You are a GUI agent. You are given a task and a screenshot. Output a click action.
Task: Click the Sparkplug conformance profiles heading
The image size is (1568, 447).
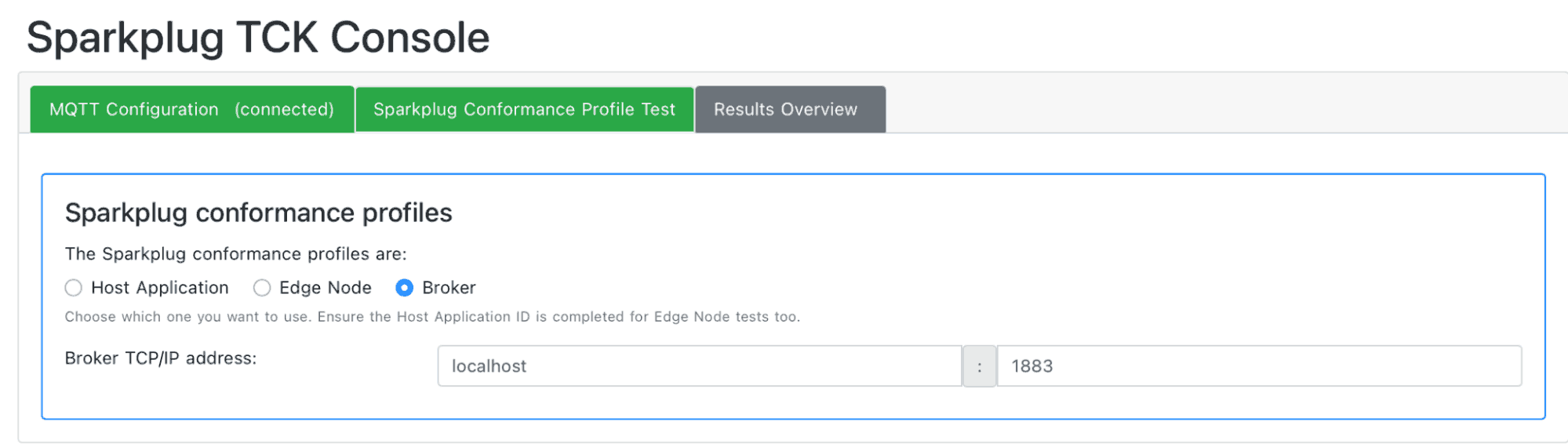[259, 213]
